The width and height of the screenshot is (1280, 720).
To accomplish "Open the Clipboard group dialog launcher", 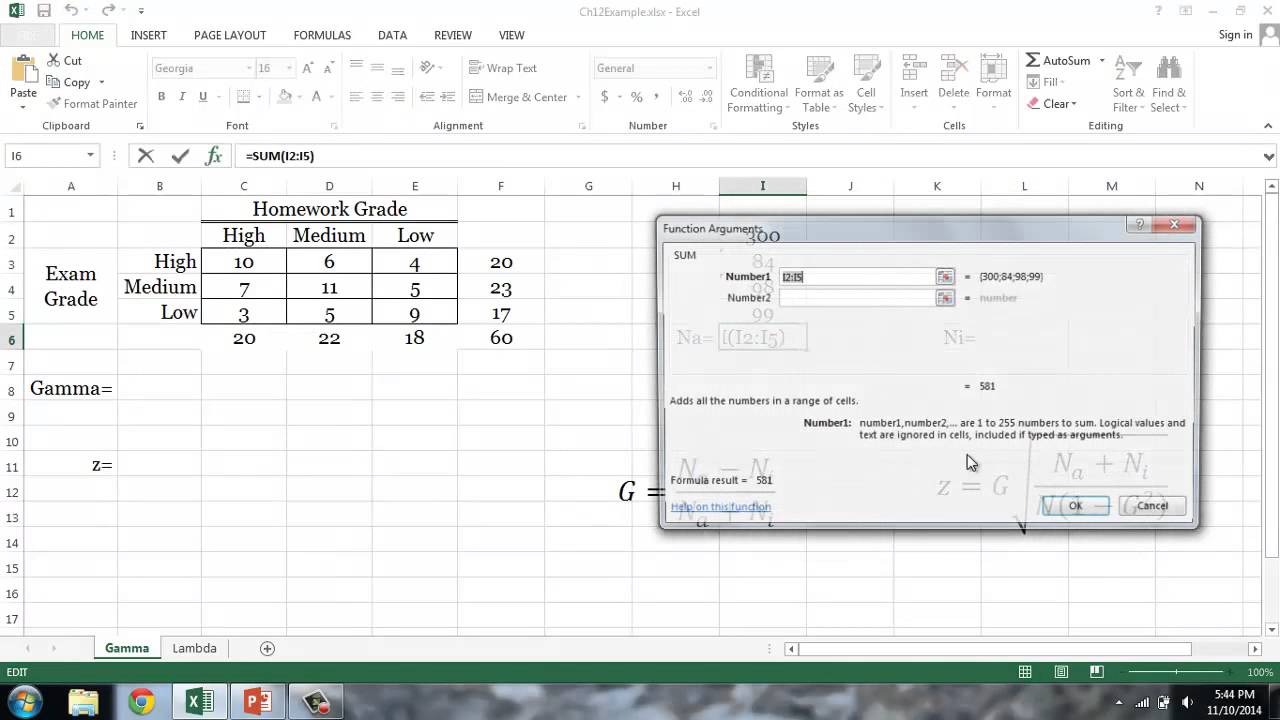I will click(x=140, y=126).
